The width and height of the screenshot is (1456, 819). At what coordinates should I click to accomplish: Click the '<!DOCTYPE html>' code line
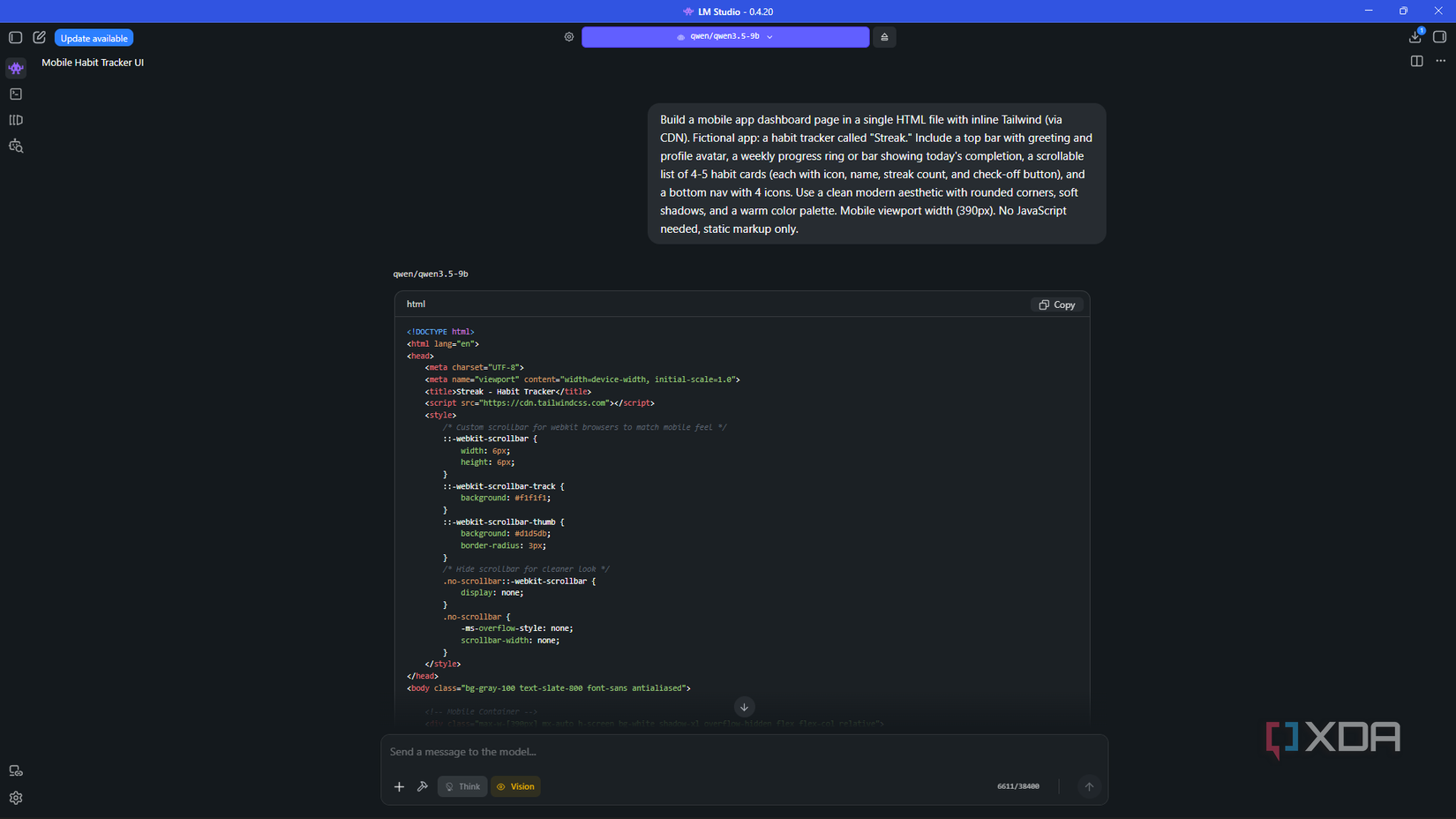pyautogui.click(x=440, y=333)
